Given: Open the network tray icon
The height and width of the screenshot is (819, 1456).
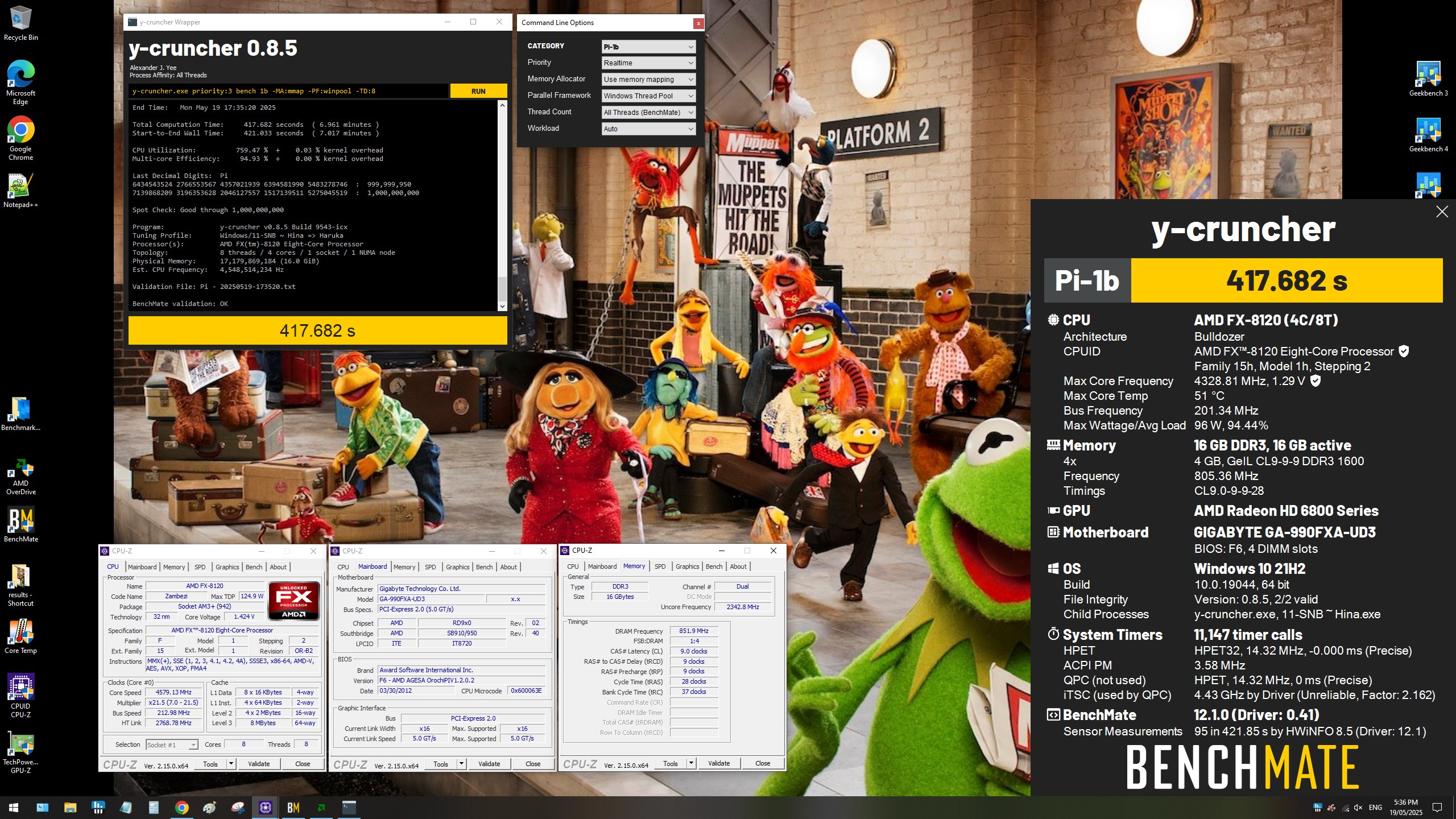Looking at the screenshot, I should click(1345, 808).
